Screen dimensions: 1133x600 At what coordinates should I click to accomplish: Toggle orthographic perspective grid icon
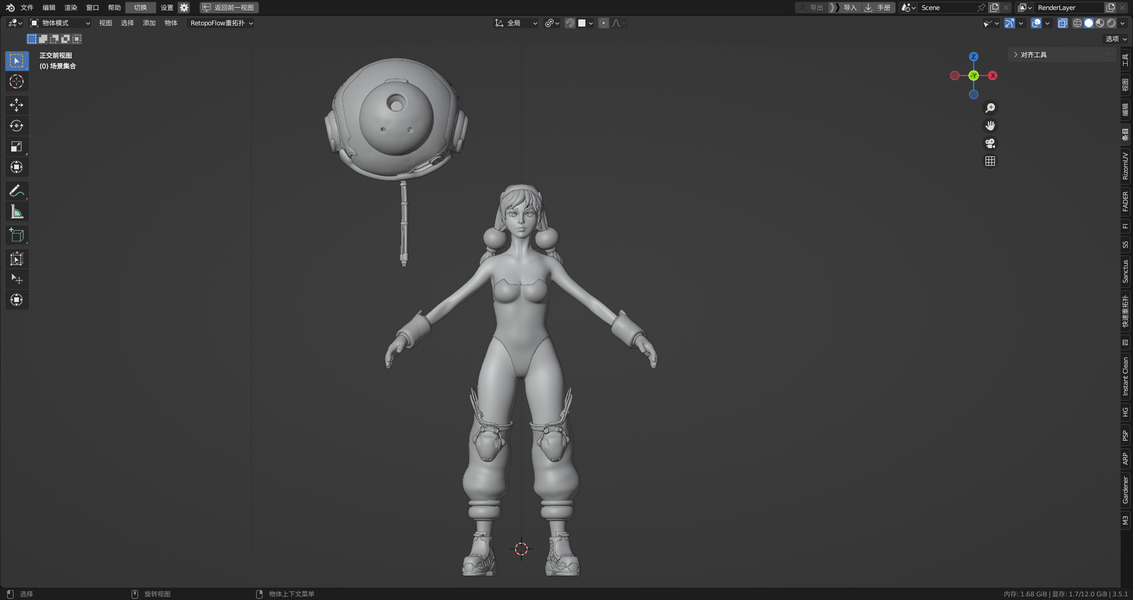pos(990,161)
